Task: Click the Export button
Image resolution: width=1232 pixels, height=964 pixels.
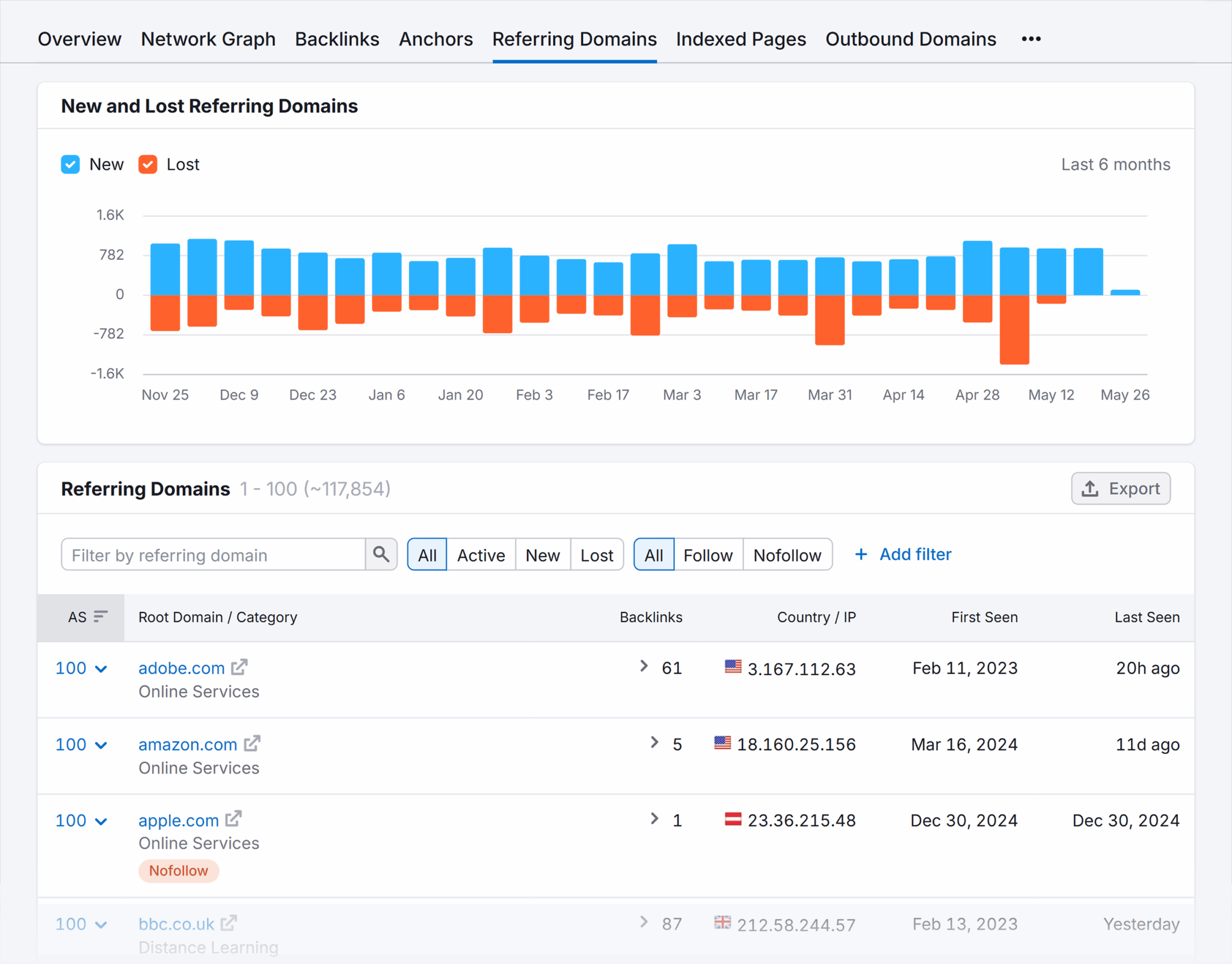Action: (x=1120, y=489)
